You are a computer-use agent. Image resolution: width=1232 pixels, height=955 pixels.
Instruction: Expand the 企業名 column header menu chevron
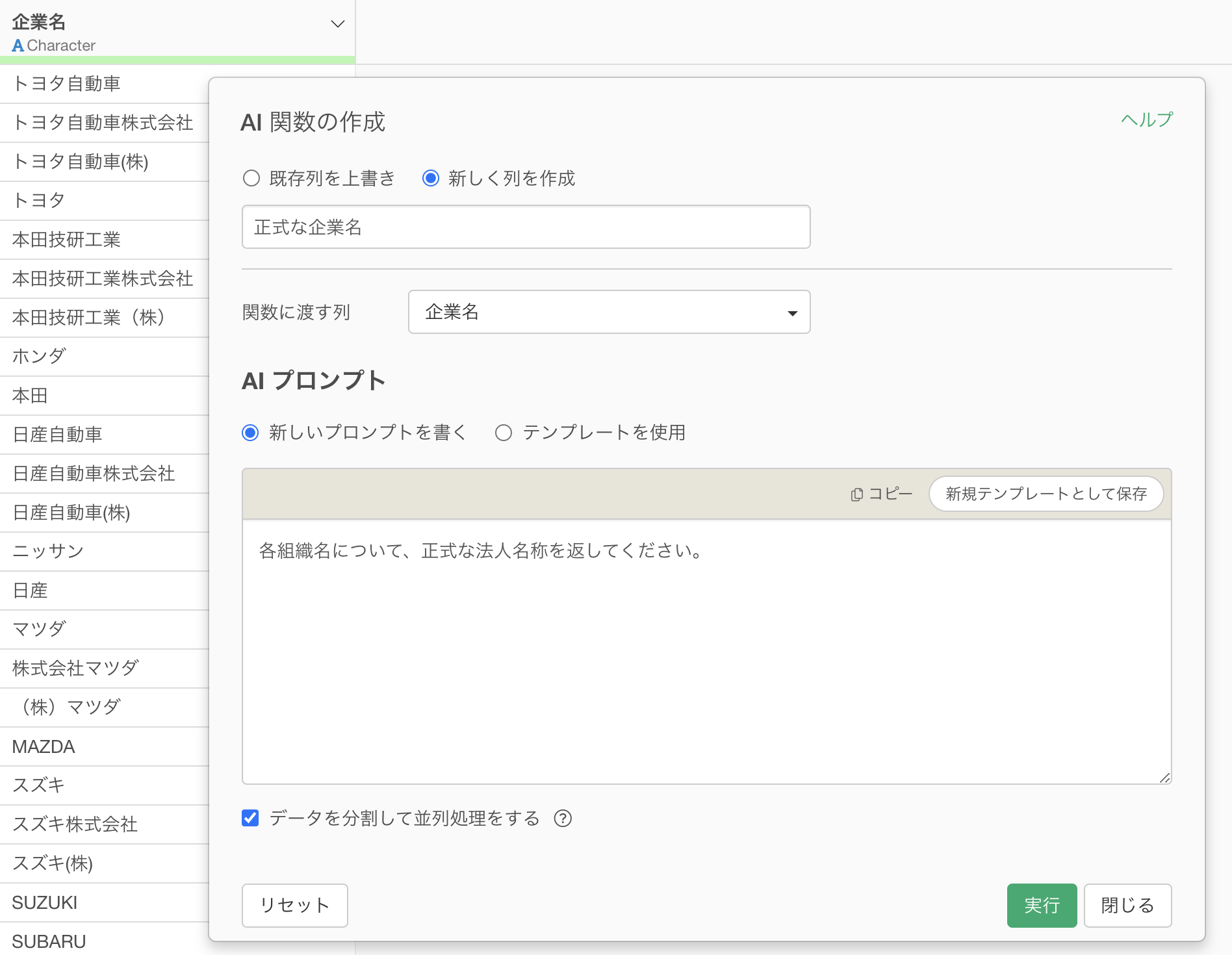[x=337, y=24]
